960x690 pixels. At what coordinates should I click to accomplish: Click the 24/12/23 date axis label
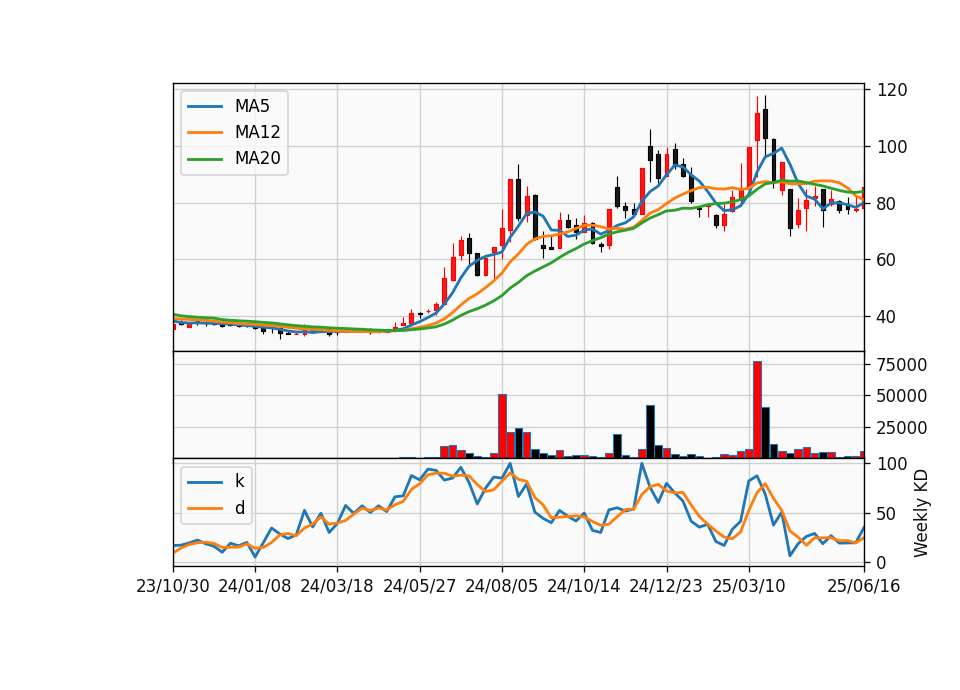tap(666, 587)
